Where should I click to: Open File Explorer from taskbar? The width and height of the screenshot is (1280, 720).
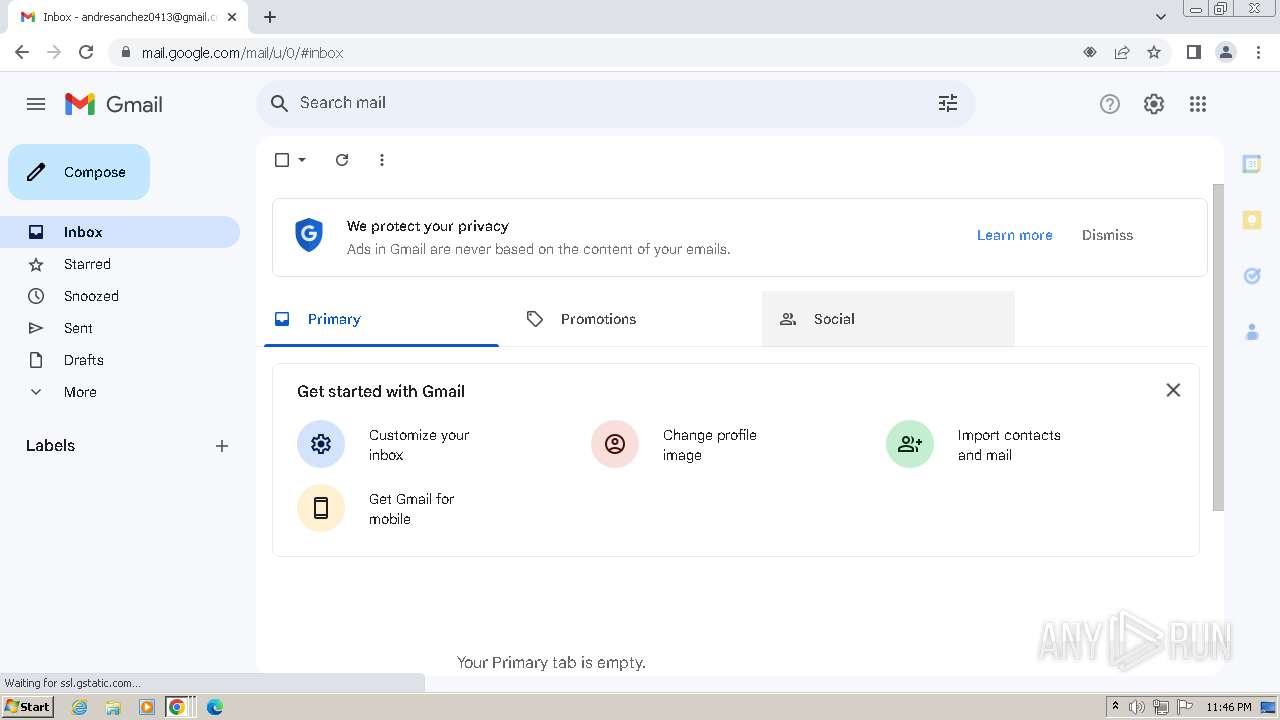[x=113, y=707]
